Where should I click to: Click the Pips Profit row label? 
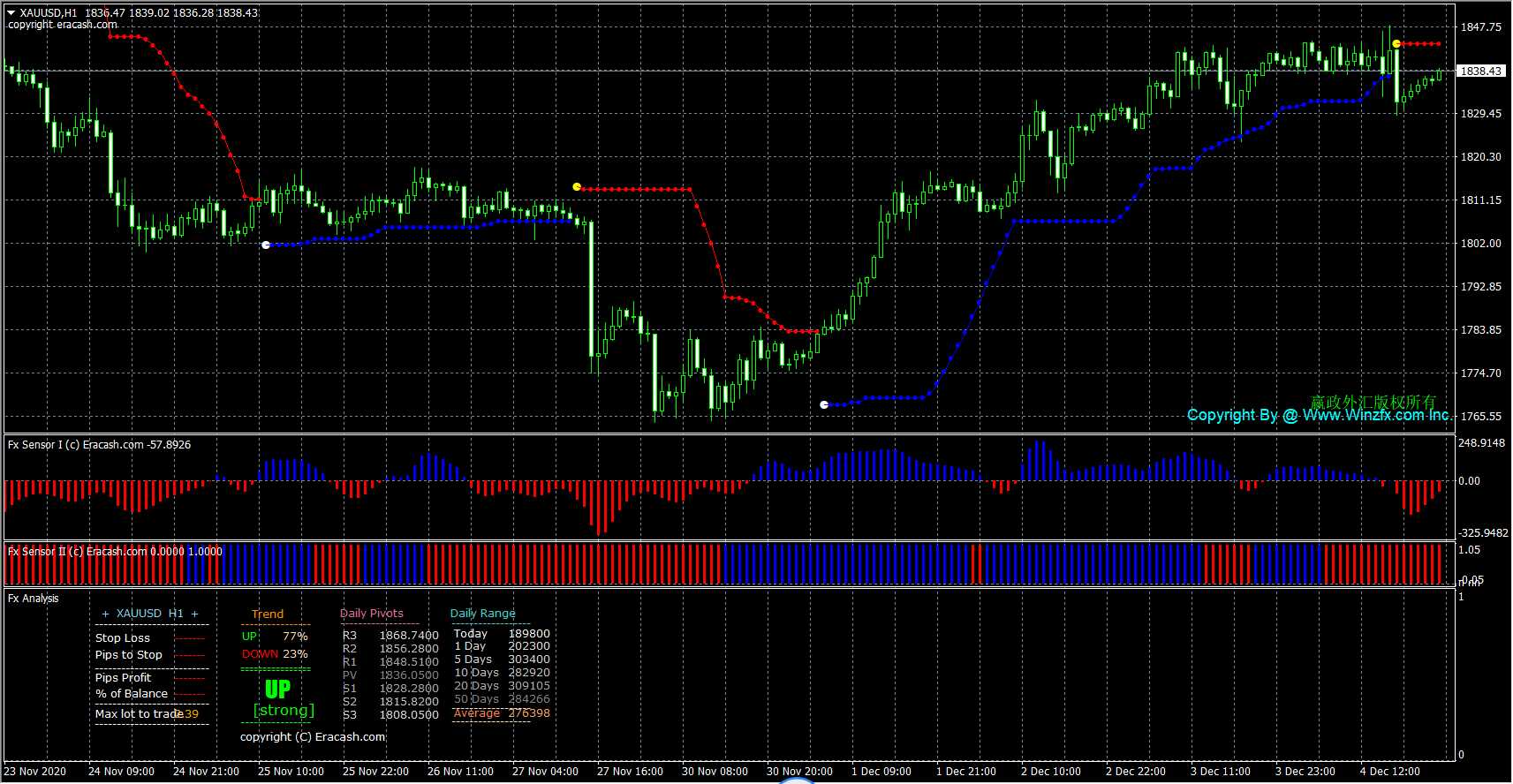point(124,677)
